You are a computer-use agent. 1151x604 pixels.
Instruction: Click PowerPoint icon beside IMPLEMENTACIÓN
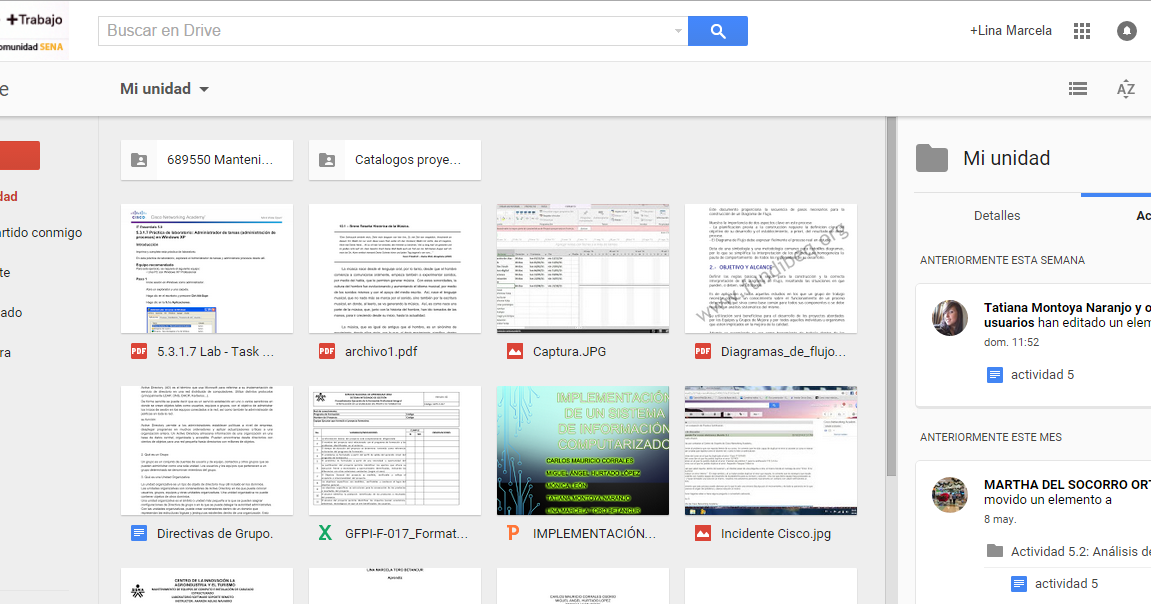click(x=513, y=534)
